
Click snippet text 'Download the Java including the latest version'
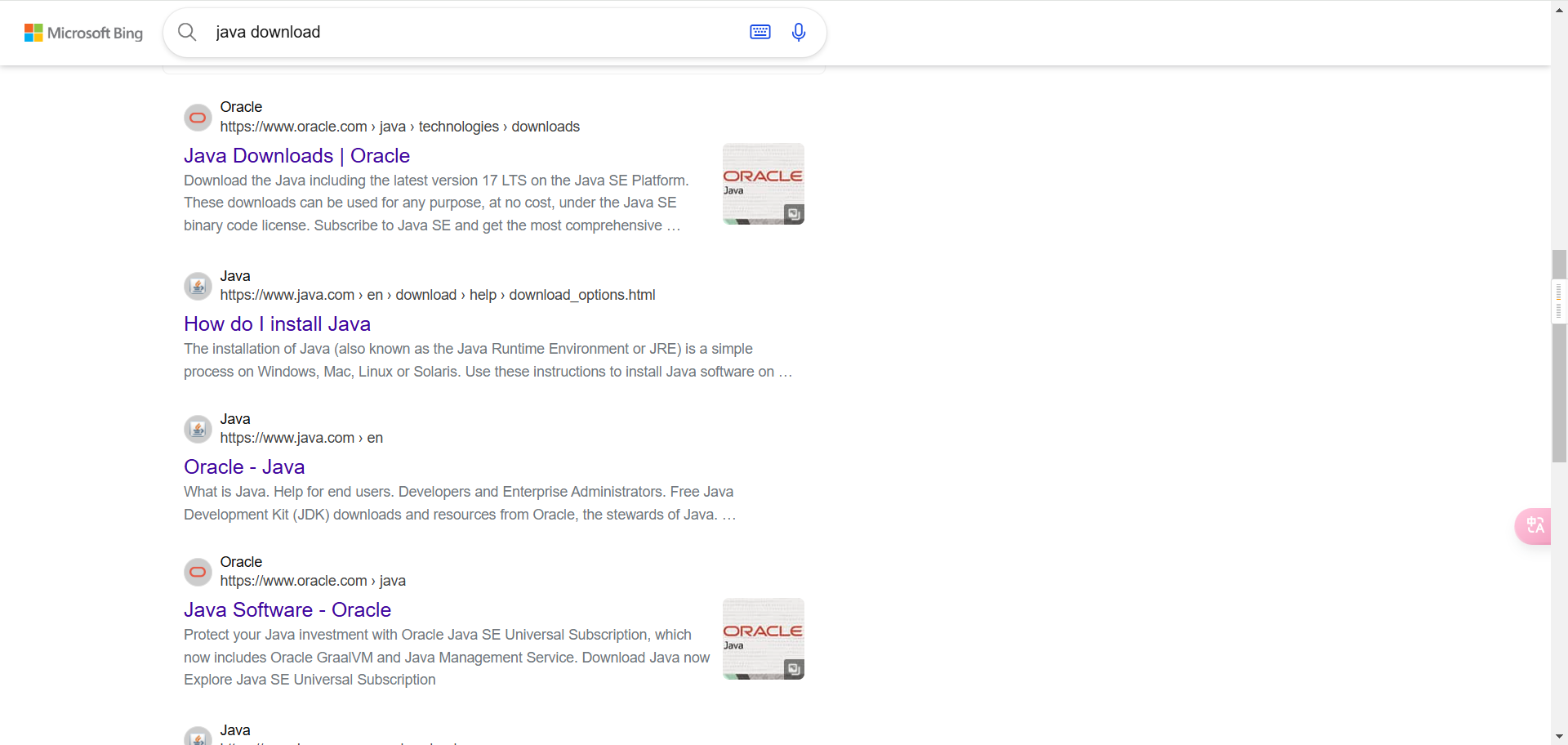tap(331, 181)
